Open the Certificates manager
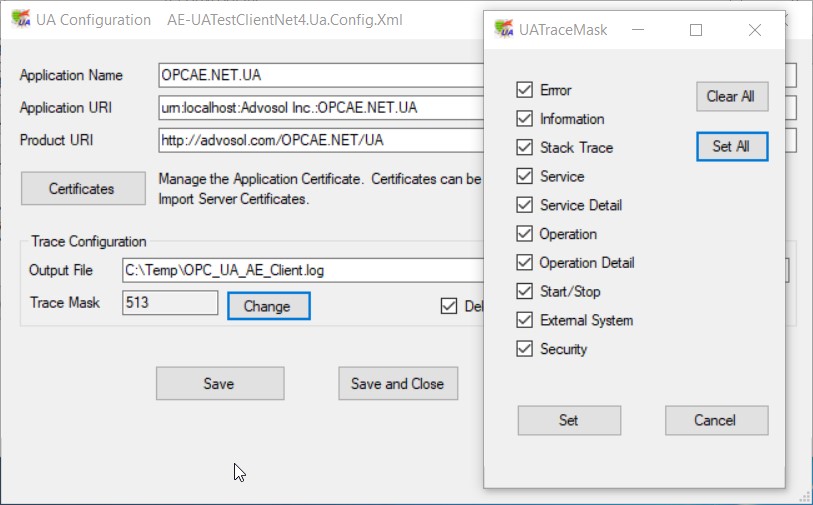 click(x=82, y=188)
